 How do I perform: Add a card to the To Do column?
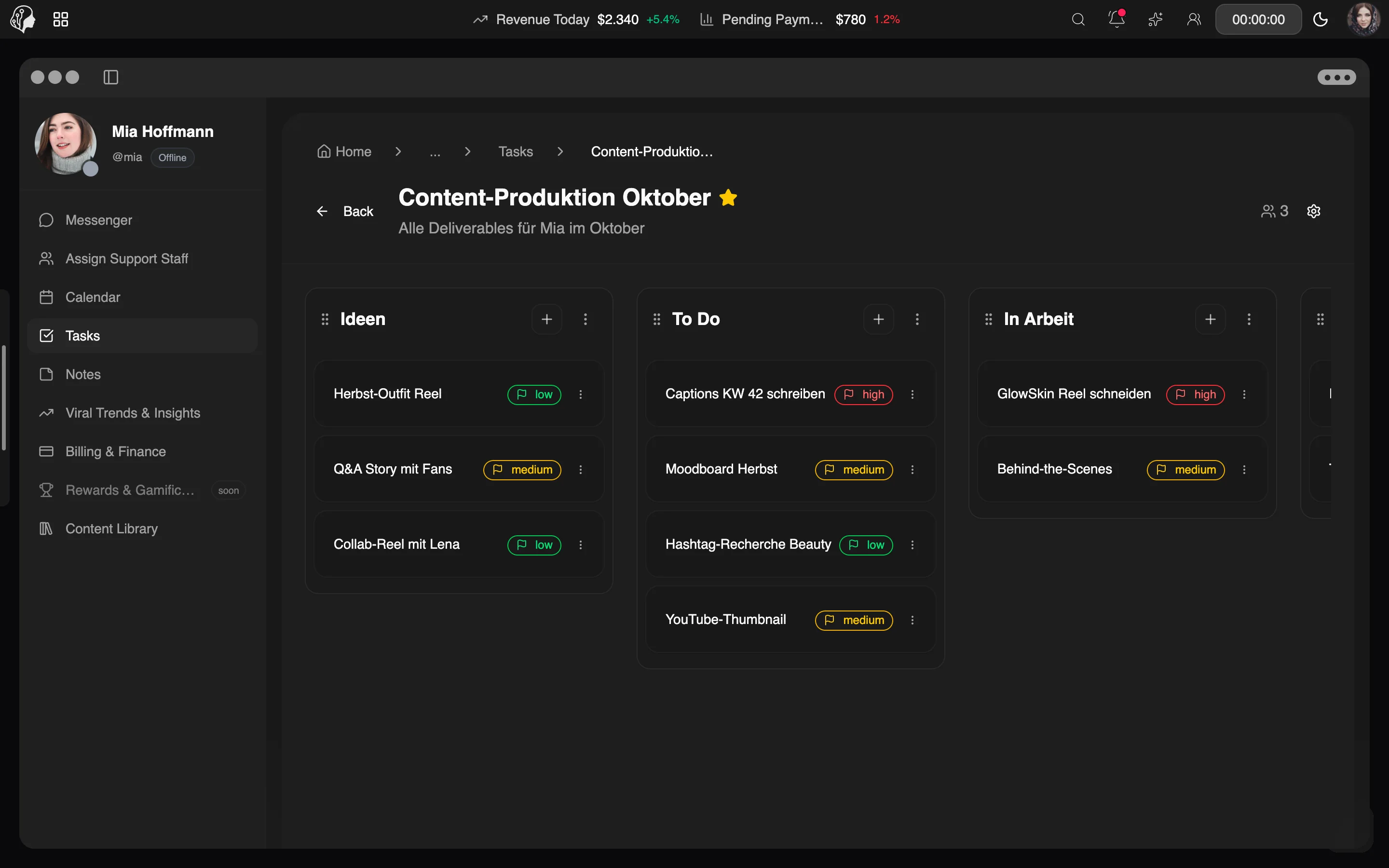[x=878, y=319]
